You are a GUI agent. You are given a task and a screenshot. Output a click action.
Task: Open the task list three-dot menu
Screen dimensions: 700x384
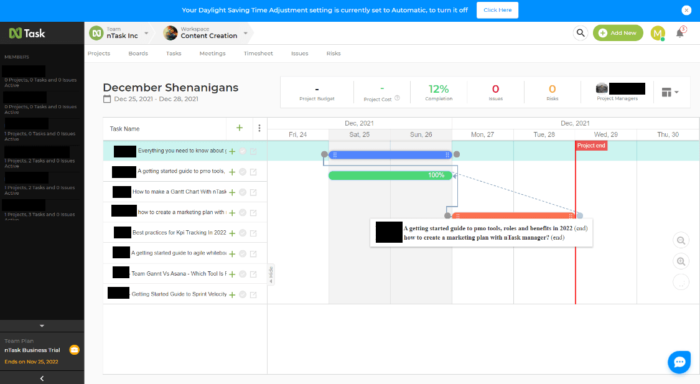[x=259, y=128]
